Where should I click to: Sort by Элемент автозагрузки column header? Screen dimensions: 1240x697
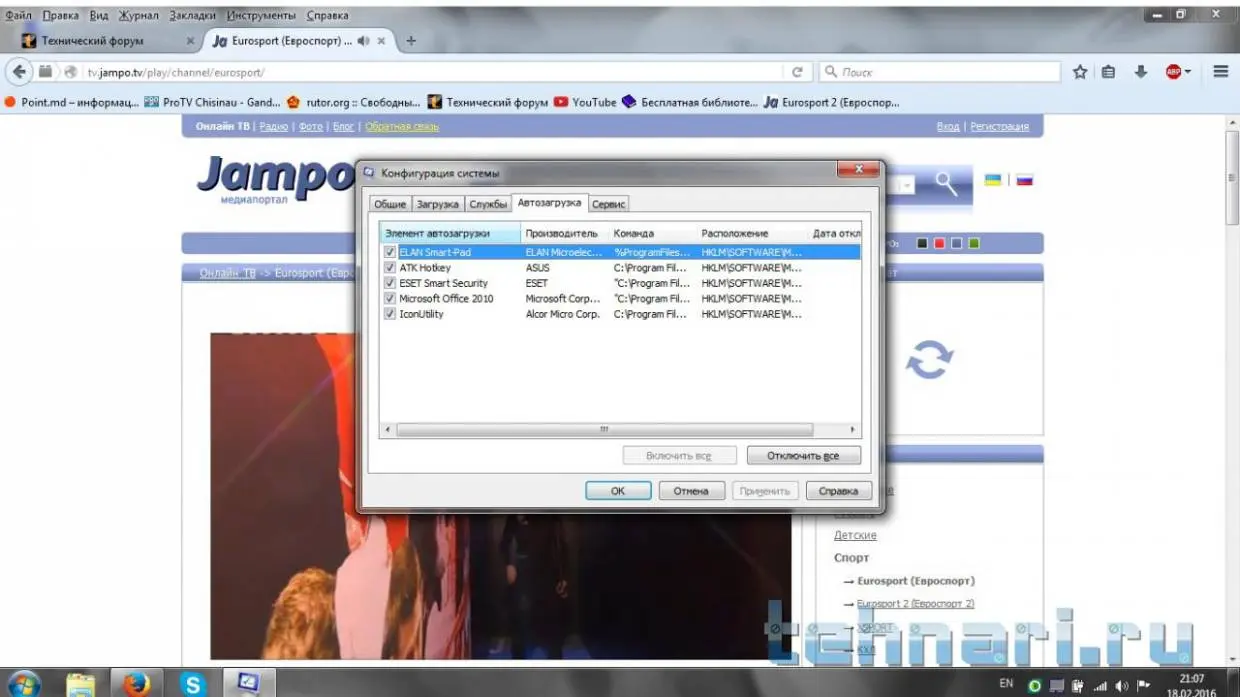[451, 233]
